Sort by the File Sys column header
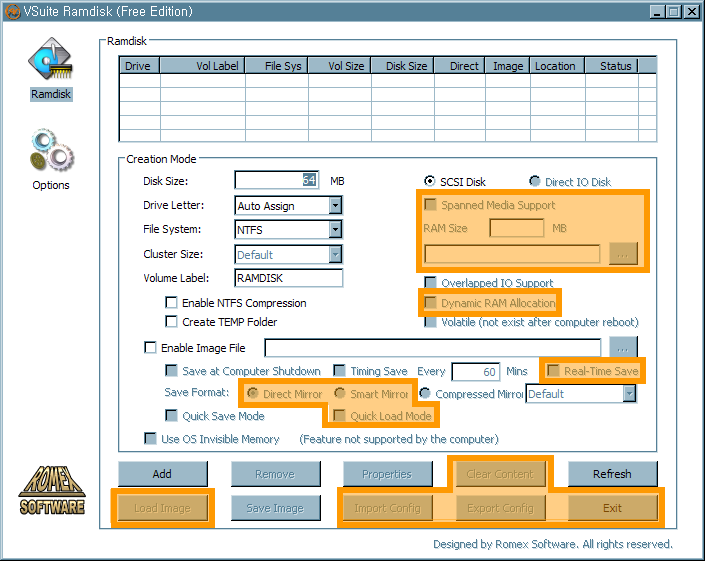Screen dimensions: 705x561 coord(277,66)
